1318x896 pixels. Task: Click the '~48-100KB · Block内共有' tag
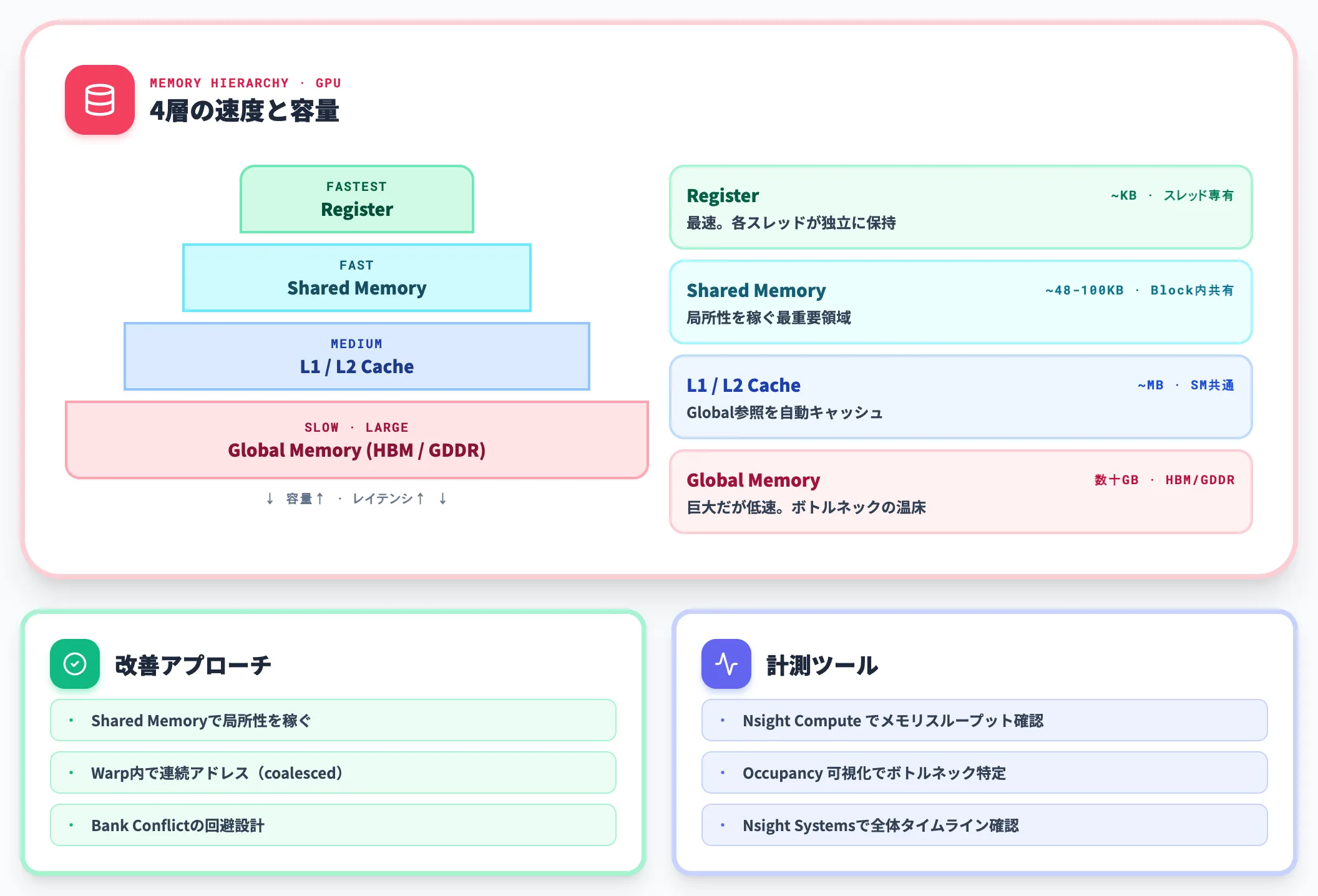(1140, 290)
